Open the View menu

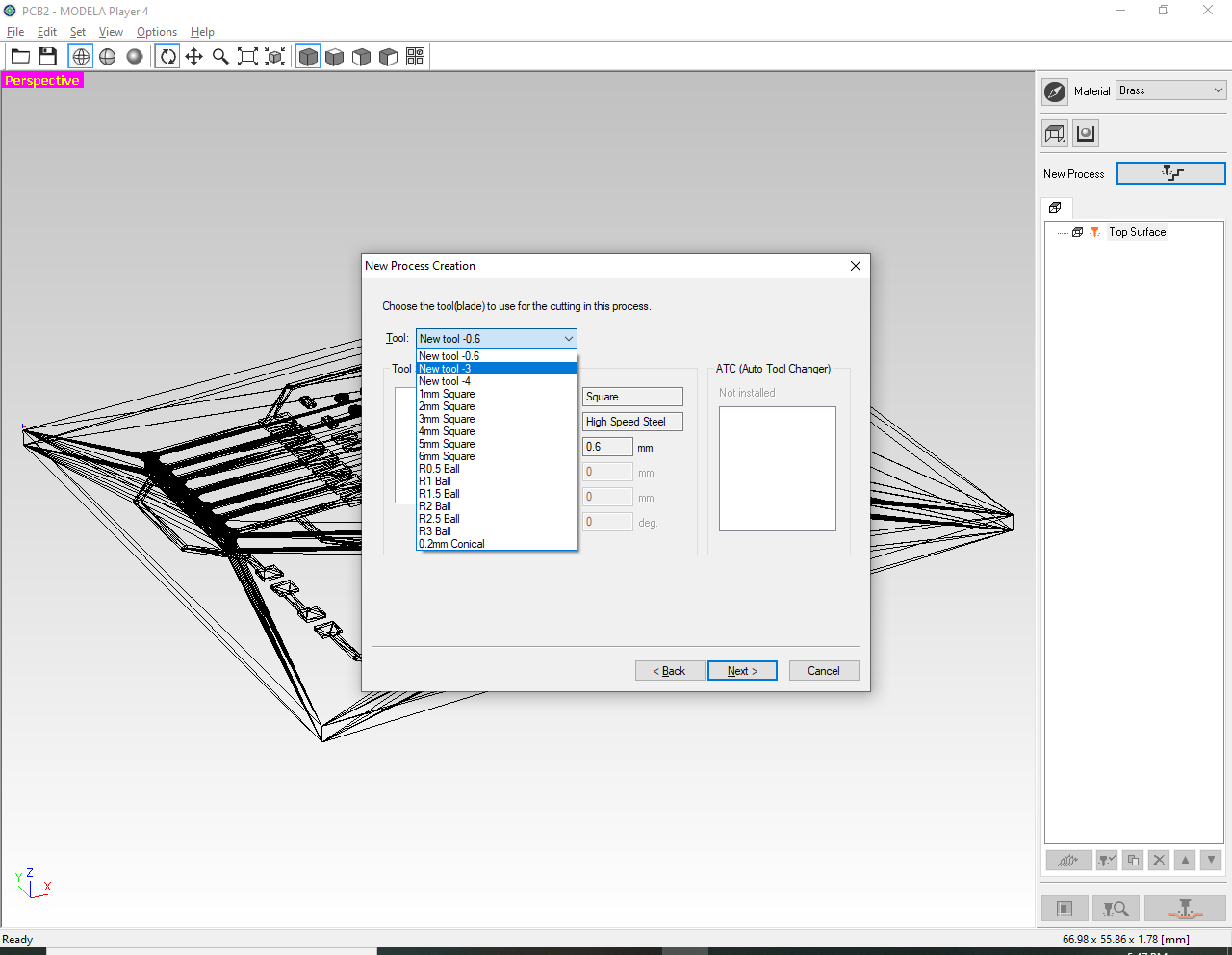[111, 32]
